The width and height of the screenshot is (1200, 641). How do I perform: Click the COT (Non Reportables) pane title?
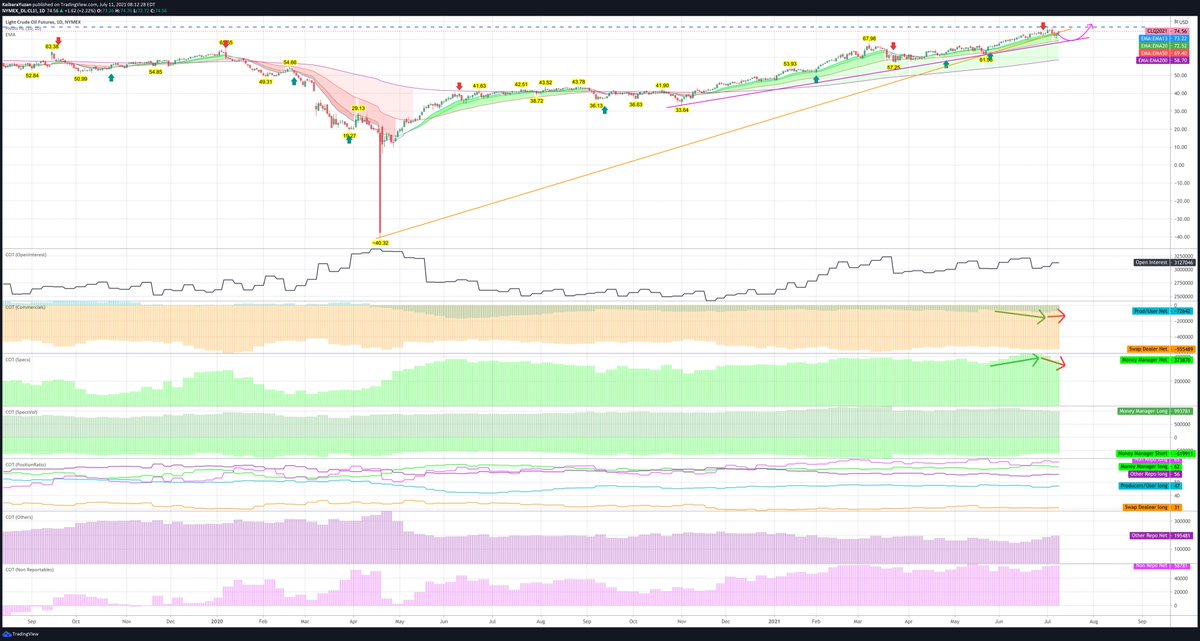28,569
